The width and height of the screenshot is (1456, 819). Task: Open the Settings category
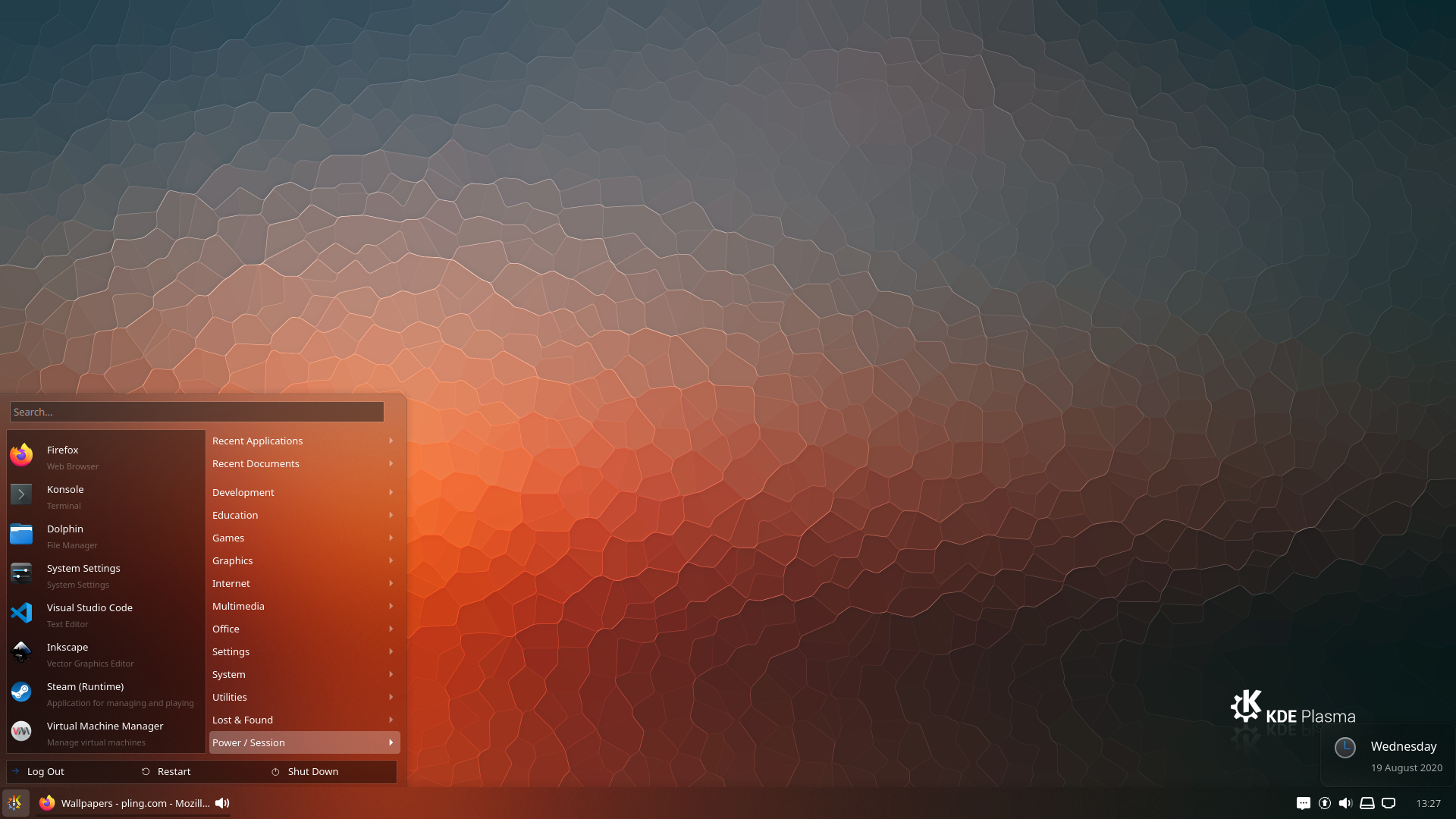coord(304,651)
